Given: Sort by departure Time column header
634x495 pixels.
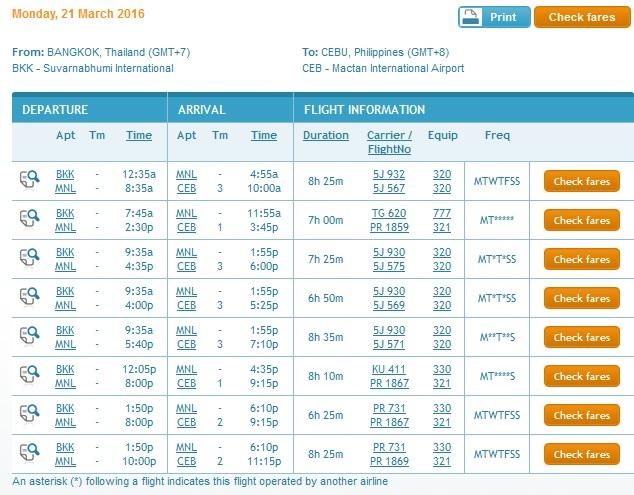Looking at the screenshot, I should coord(139,135).
